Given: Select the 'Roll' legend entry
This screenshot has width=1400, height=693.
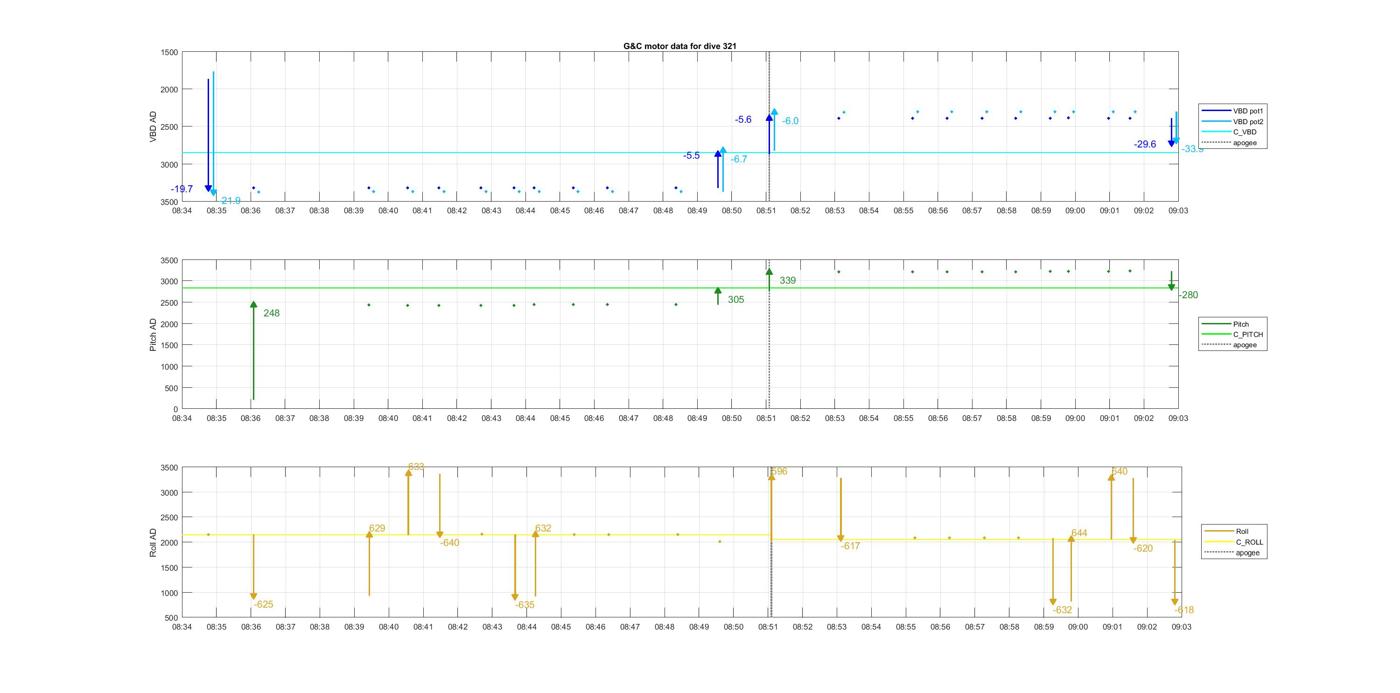Looking at the screenshot, I should [x=1227, y=532].
